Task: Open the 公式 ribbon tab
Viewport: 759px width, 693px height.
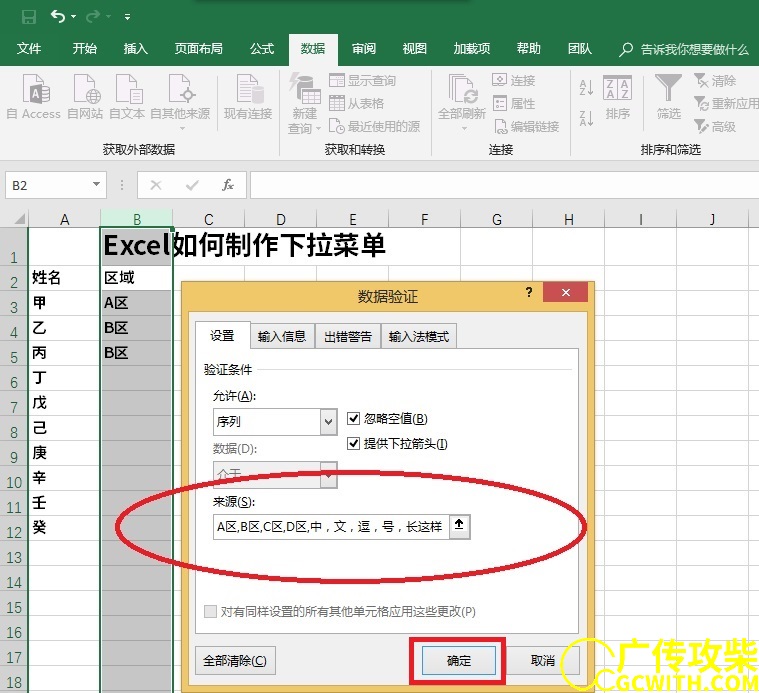Action: click(x=262, y=49)
